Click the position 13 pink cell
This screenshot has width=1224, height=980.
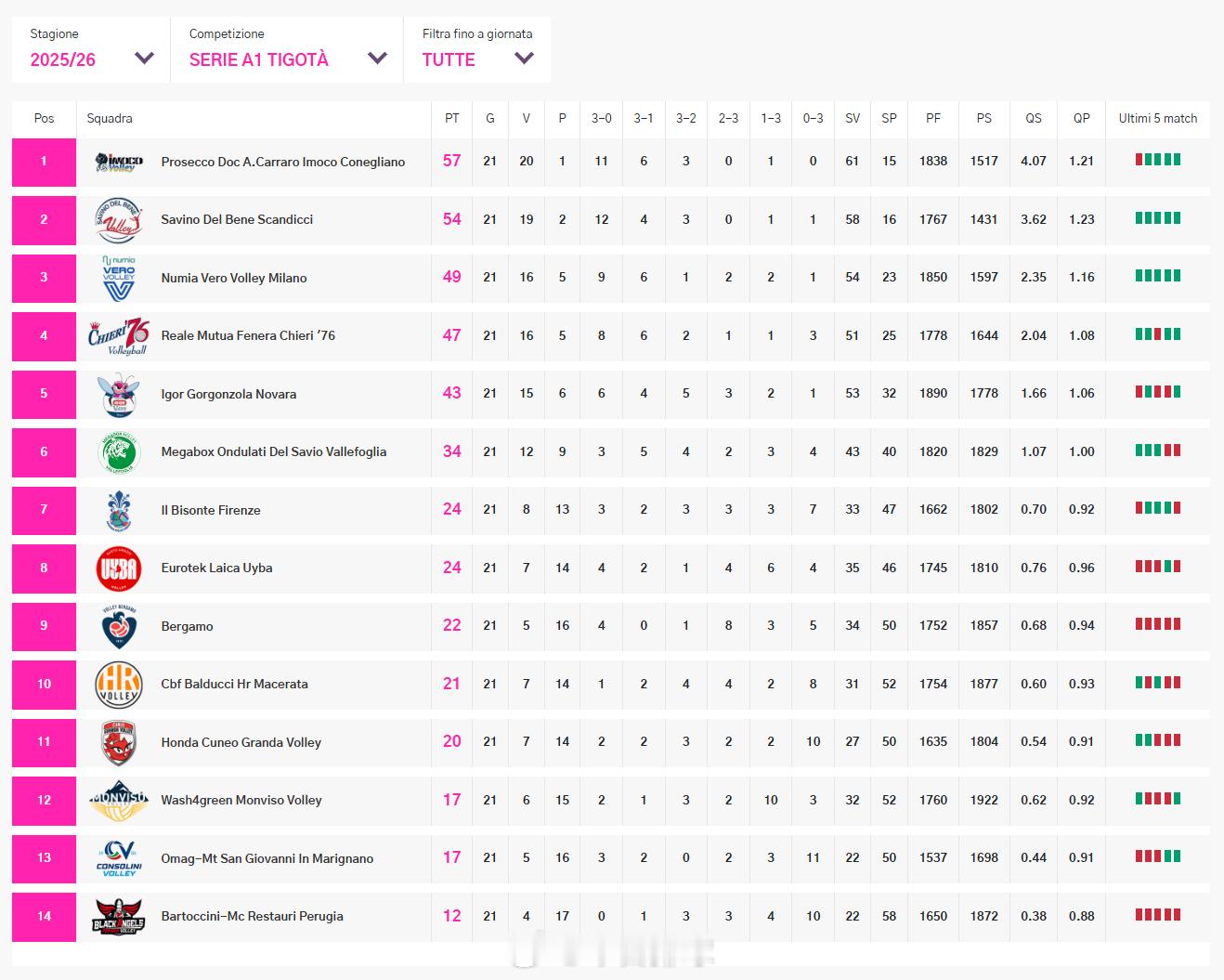point(44,857)
